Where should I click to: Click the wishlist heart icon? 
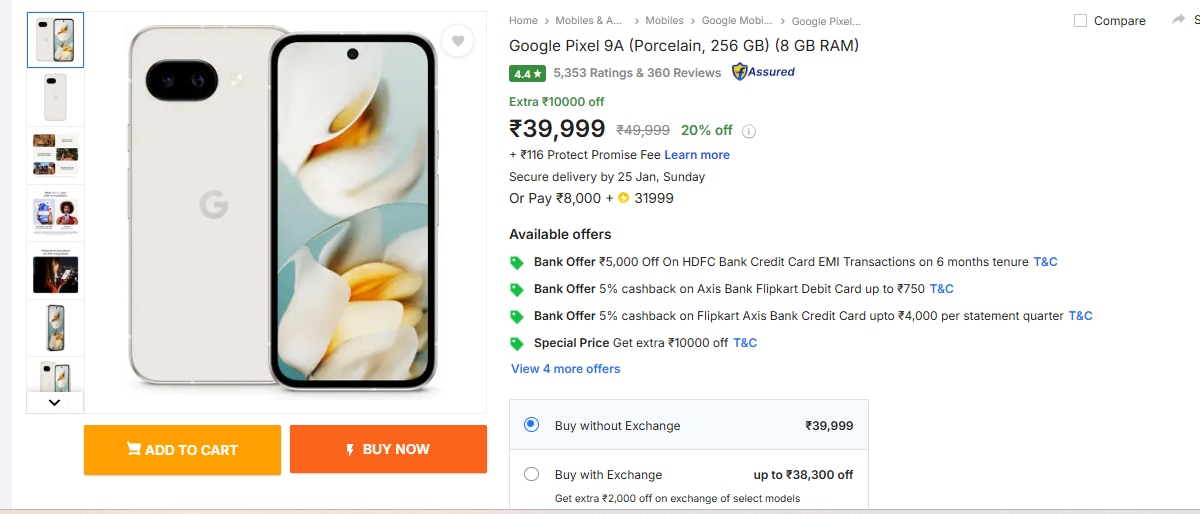458,41
